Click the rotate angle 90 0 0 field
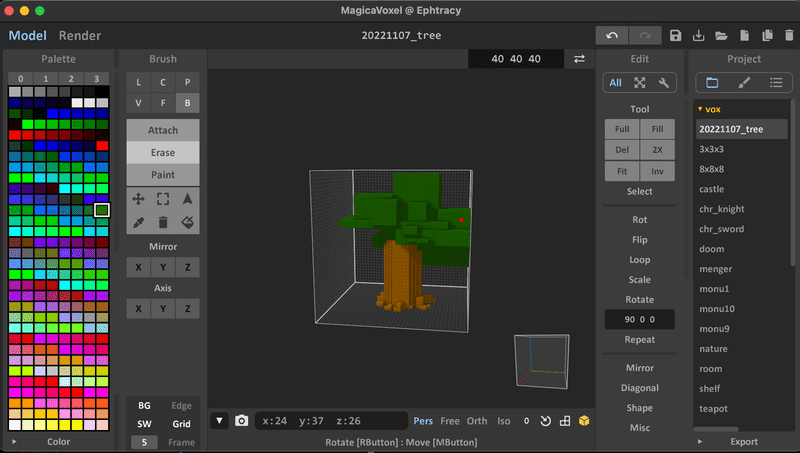800x453 pixels. [639, 319]
